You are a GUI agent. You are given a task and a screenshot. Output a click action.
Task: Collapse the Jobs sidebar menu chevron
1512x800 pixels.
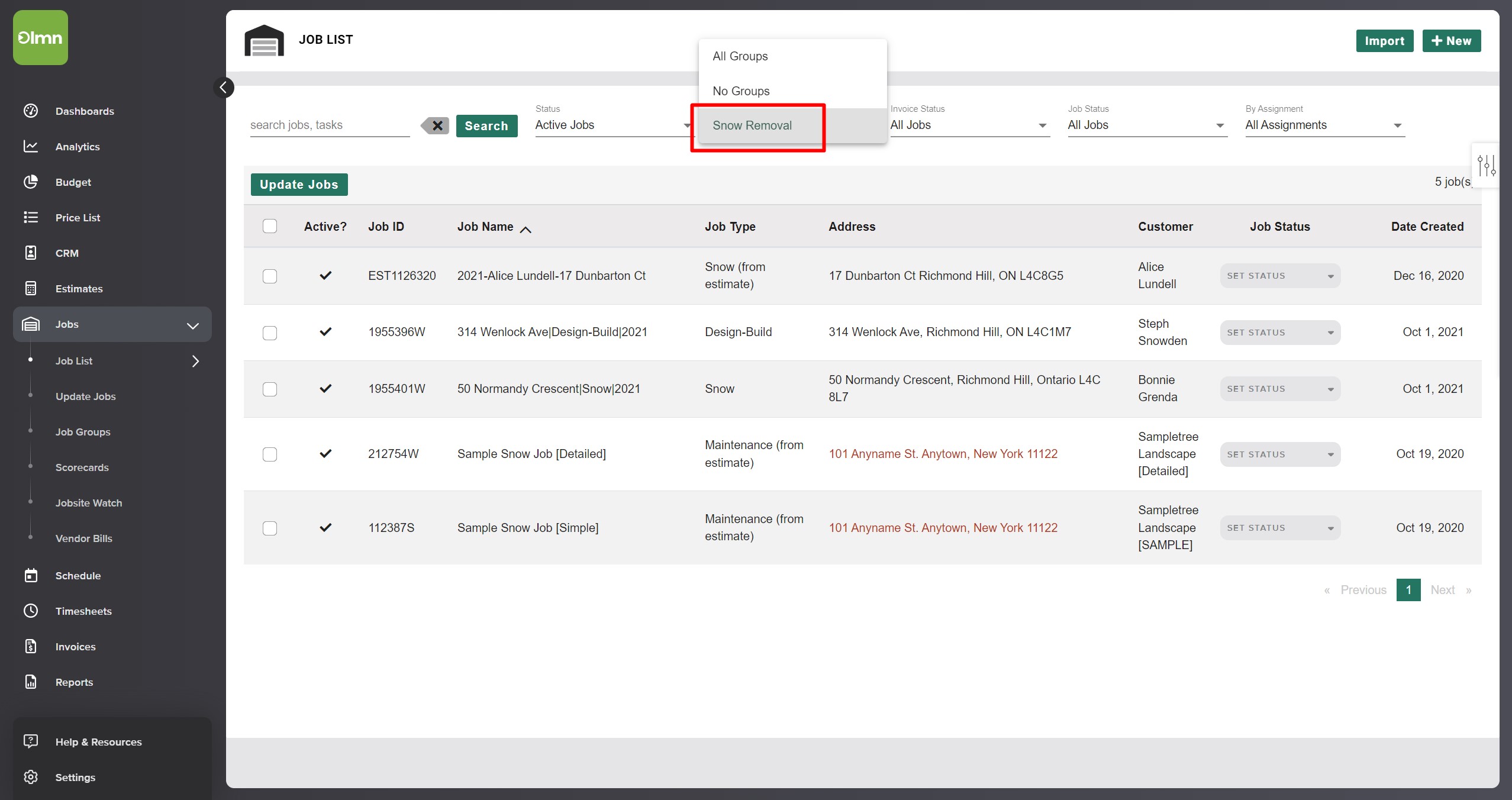[x=193, y=325]
